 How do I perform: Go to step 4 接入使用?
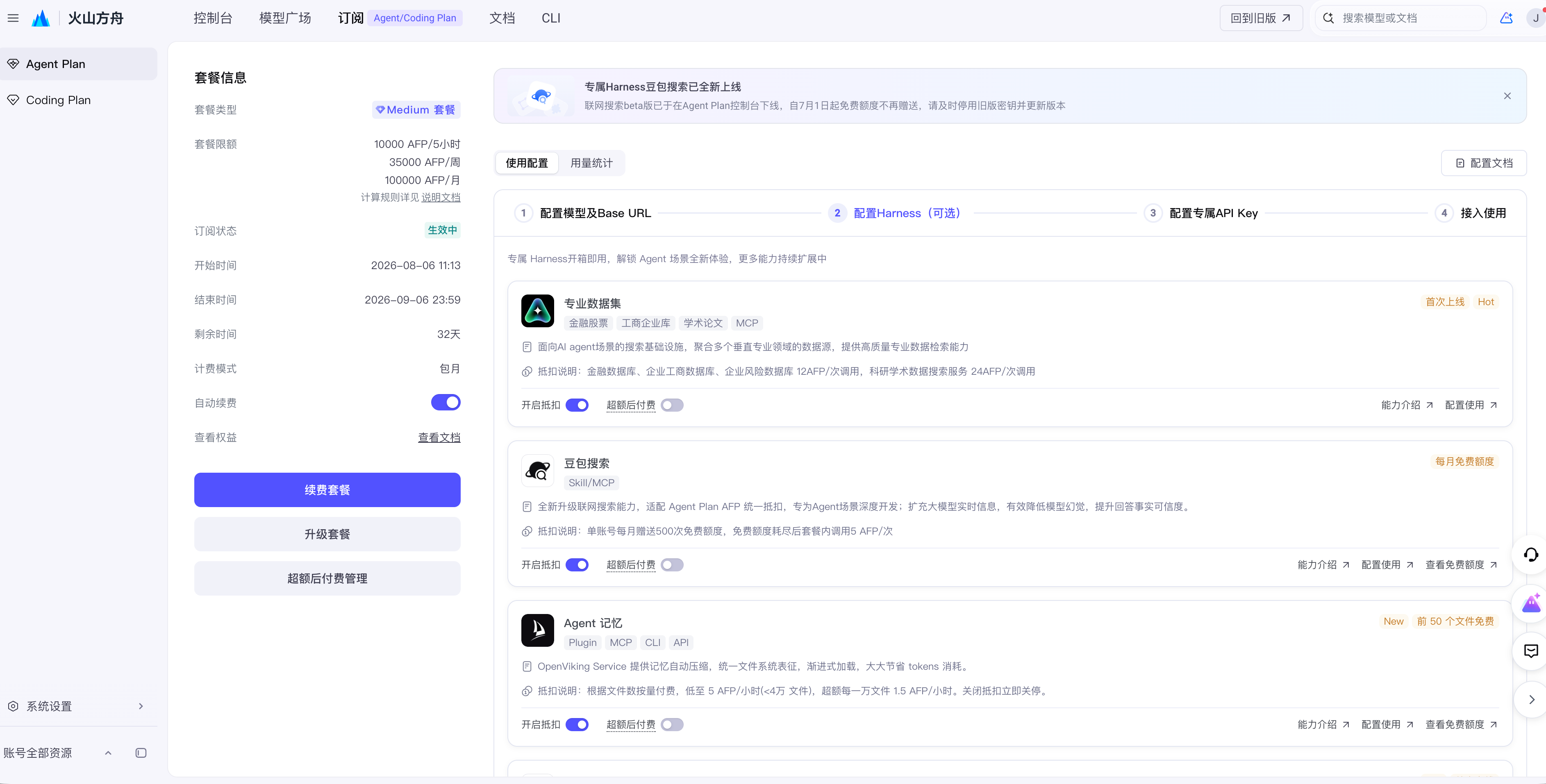coord(1471,213)
